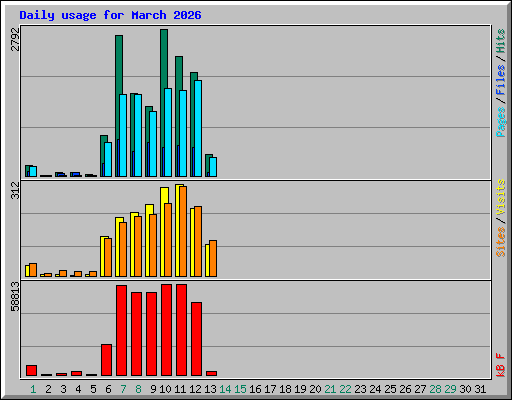Click day 29 on the date axis
The width and height of the screenshot is (512, 400).
[x=450, y=389]
